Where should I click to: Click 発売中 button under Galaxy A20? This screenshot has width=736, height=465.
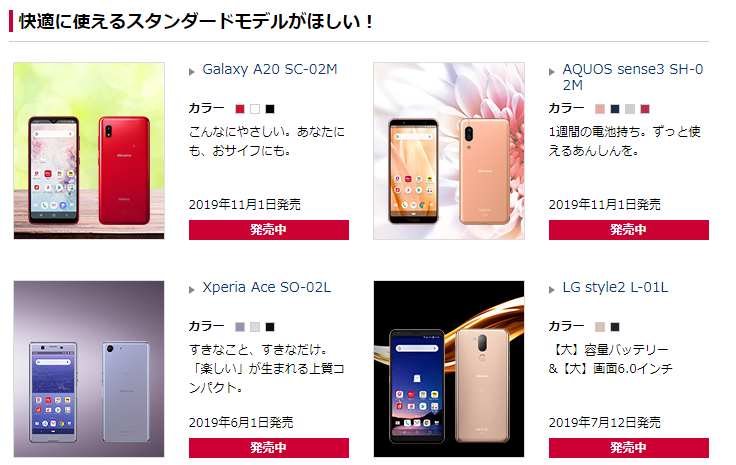pyautogui.click(x=269, y=230)
